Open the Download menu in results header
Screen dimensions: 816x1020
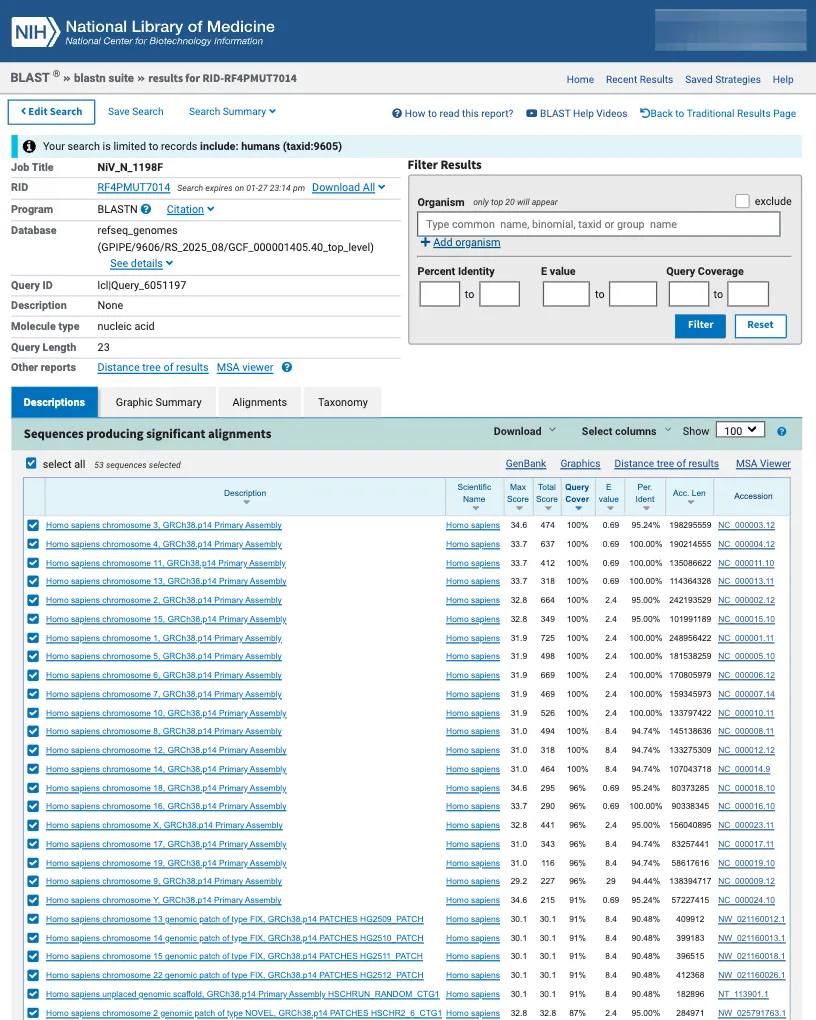(524, 431)
